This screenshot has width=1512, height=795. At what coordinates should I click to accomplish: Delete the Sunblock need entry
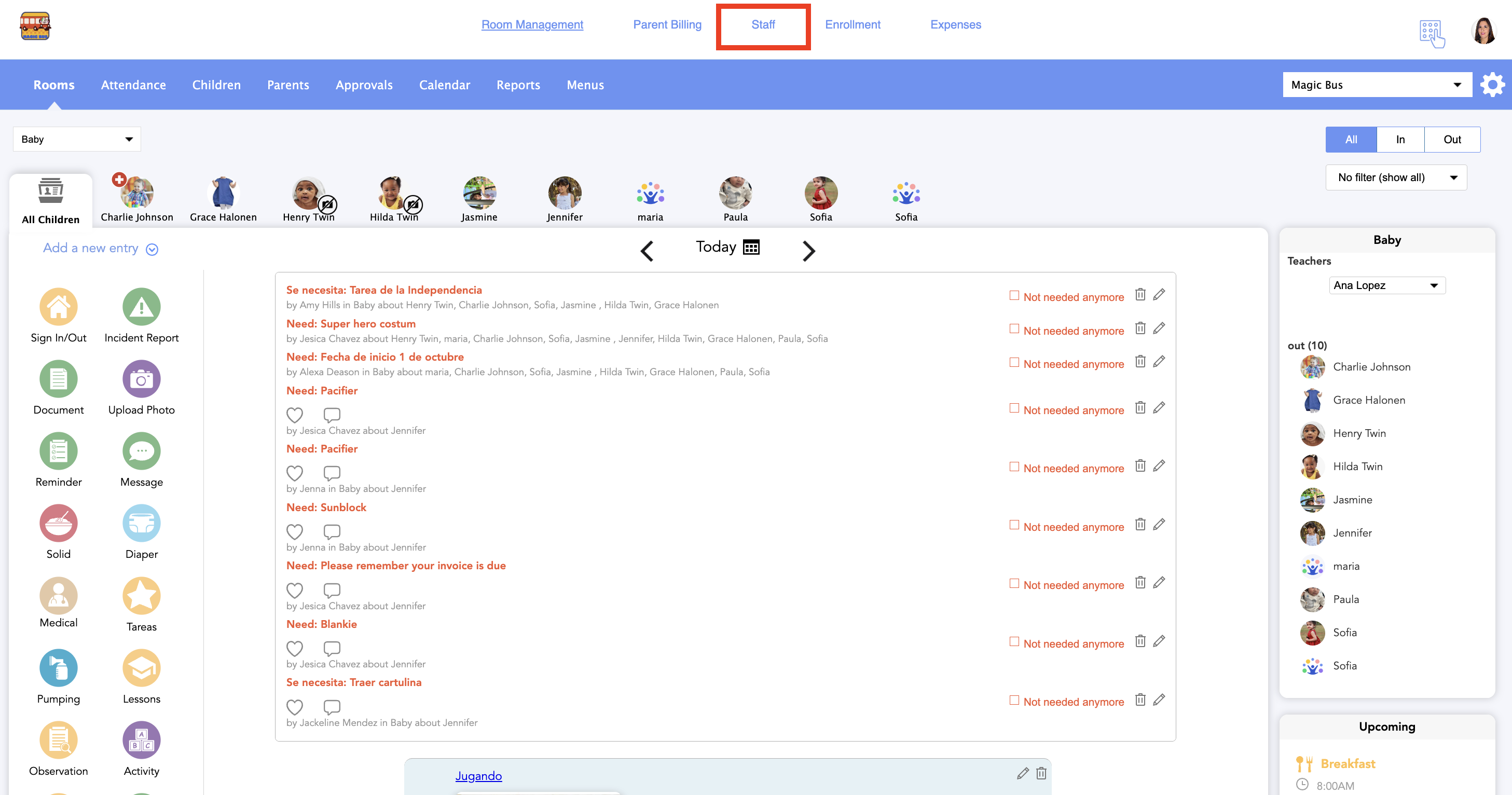click(x=1140, y=524)
